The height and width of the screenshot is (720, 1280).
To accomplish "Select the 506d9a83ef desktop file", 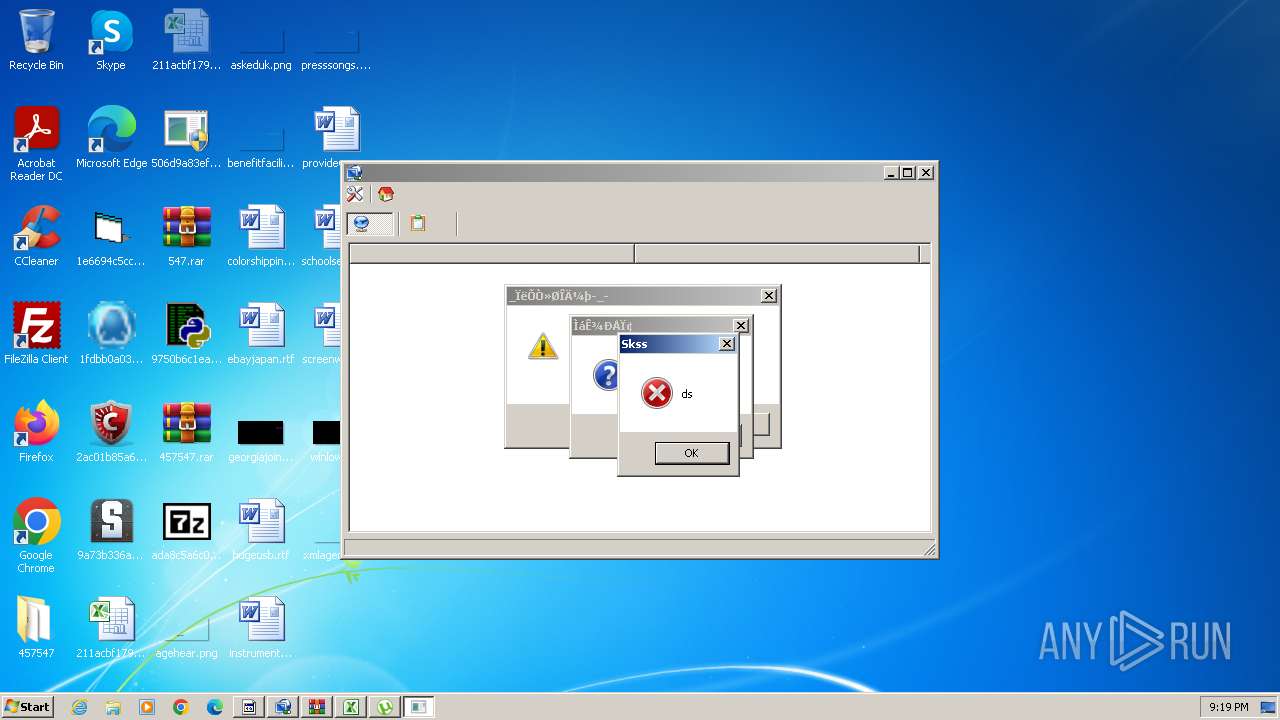I will click(x=186, y=138).
